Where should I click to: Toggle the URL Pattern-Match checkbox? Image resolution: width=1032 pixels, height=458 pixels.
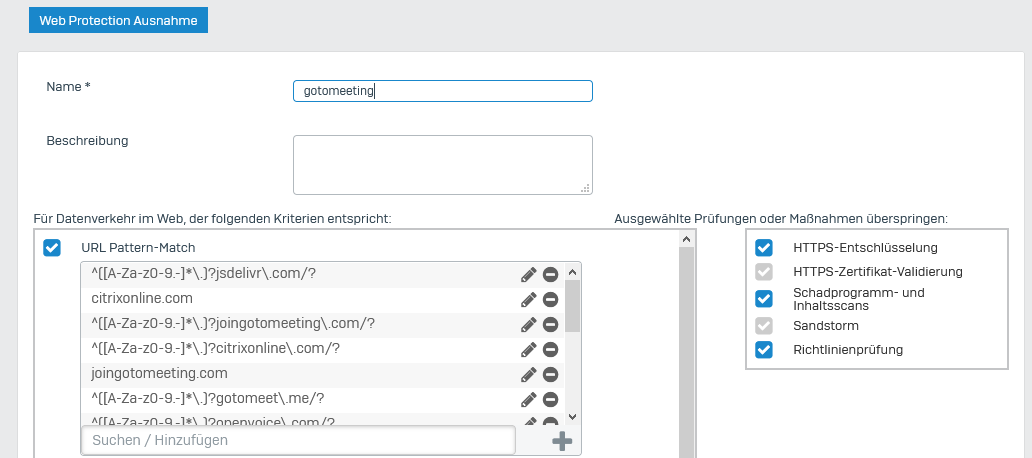tap(51, 248)
